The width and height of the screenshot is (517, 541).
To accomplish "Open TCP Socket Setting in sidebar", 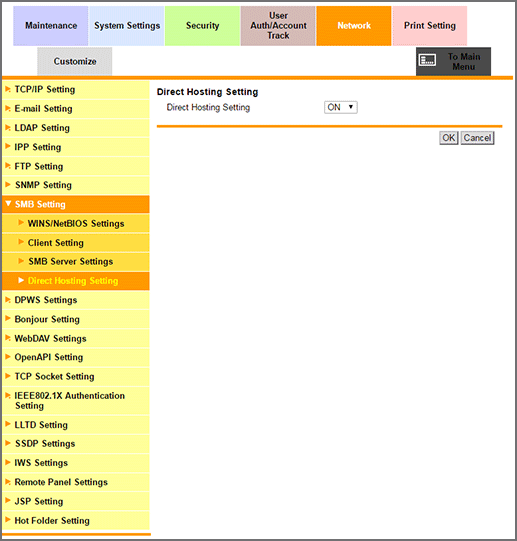I will [x=76, y=377].
